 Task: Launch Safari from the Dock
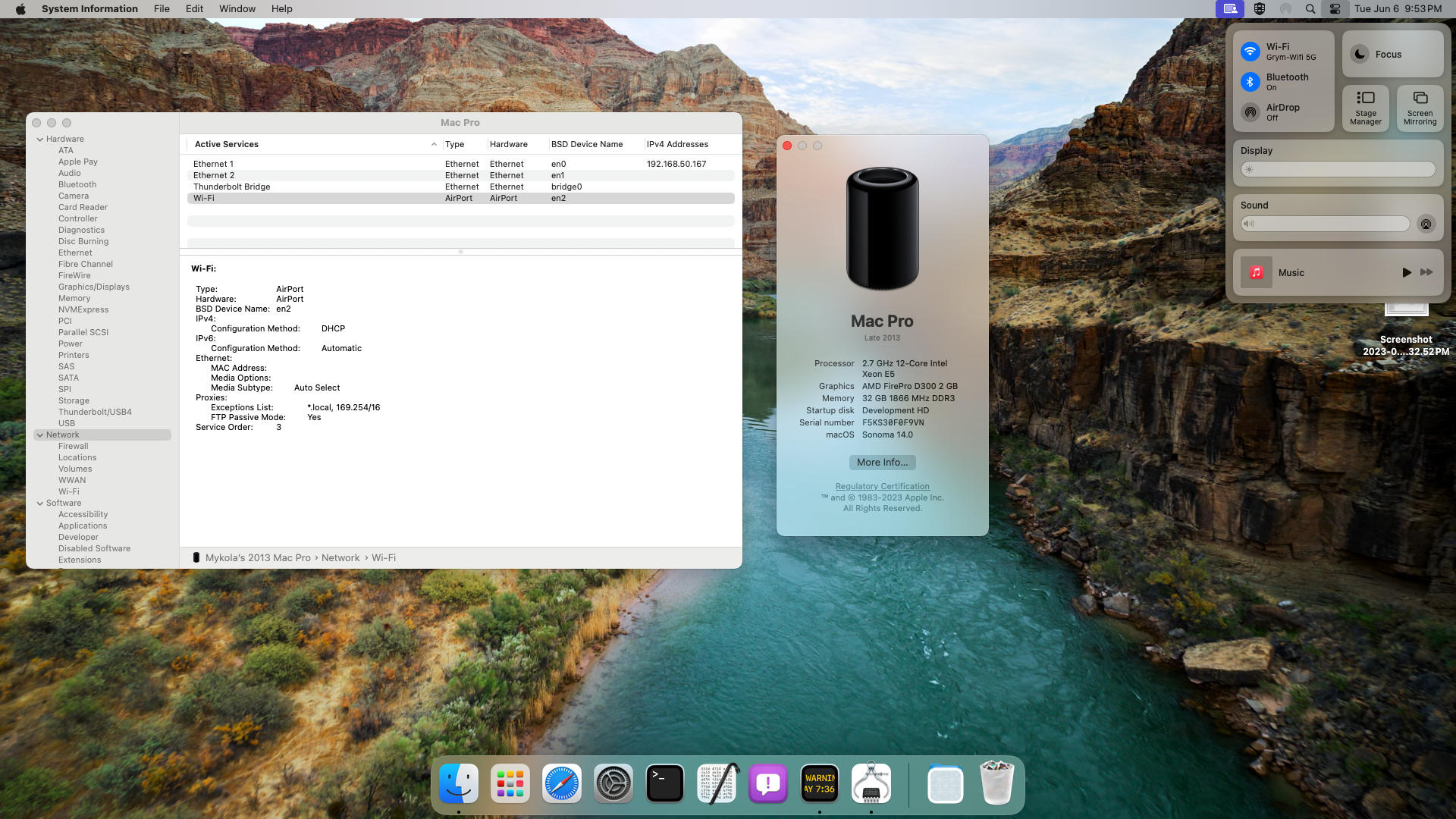point(562,784)
